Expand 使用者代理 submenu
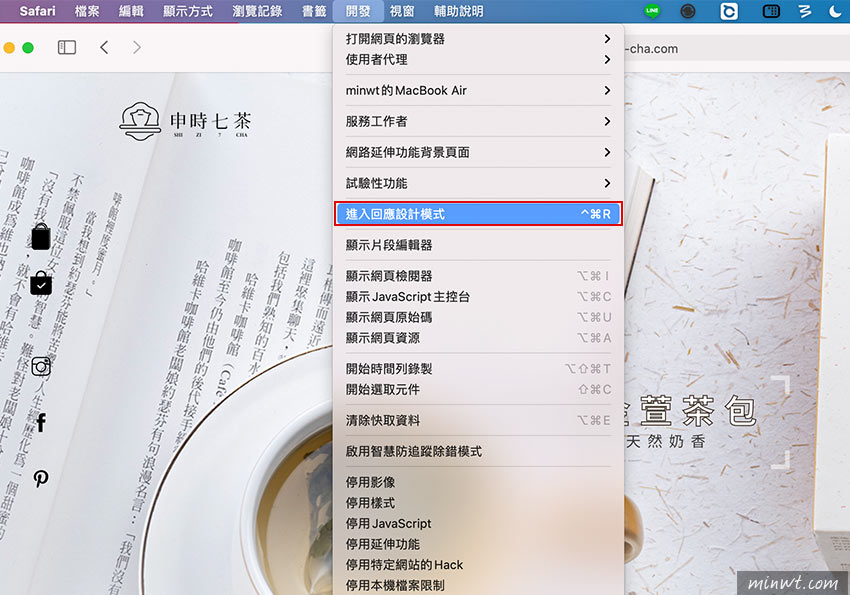The width and height of the screenshot is (850, 595). coord(478,60)
